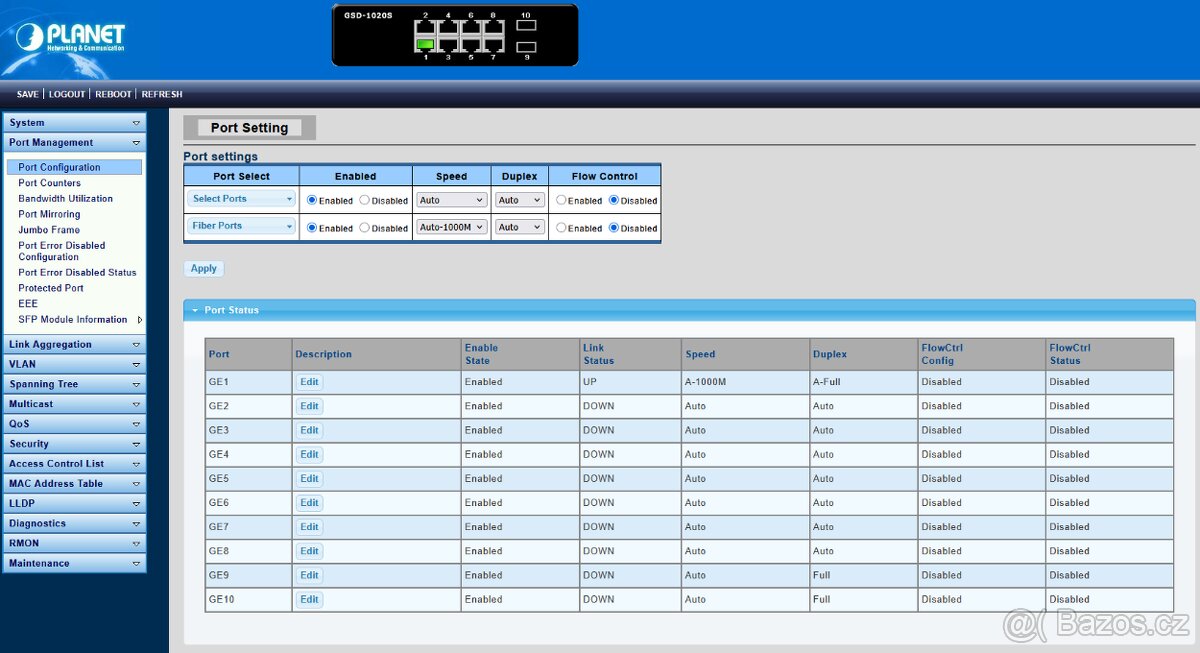1200x653 pixels.
Task: Enable Flow Control for Select Ports
Action: [562, 200]
